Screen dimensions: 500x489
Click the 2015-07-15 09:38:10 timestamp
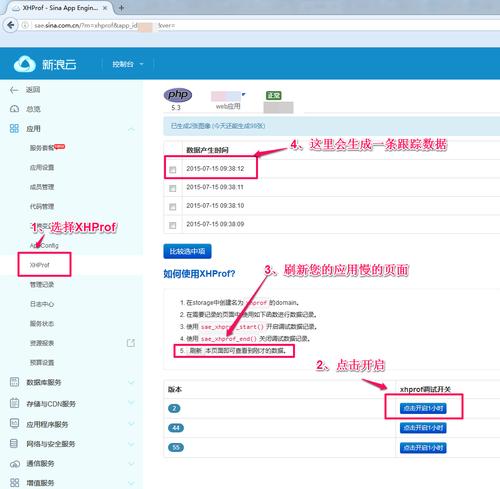pos(215,206)
